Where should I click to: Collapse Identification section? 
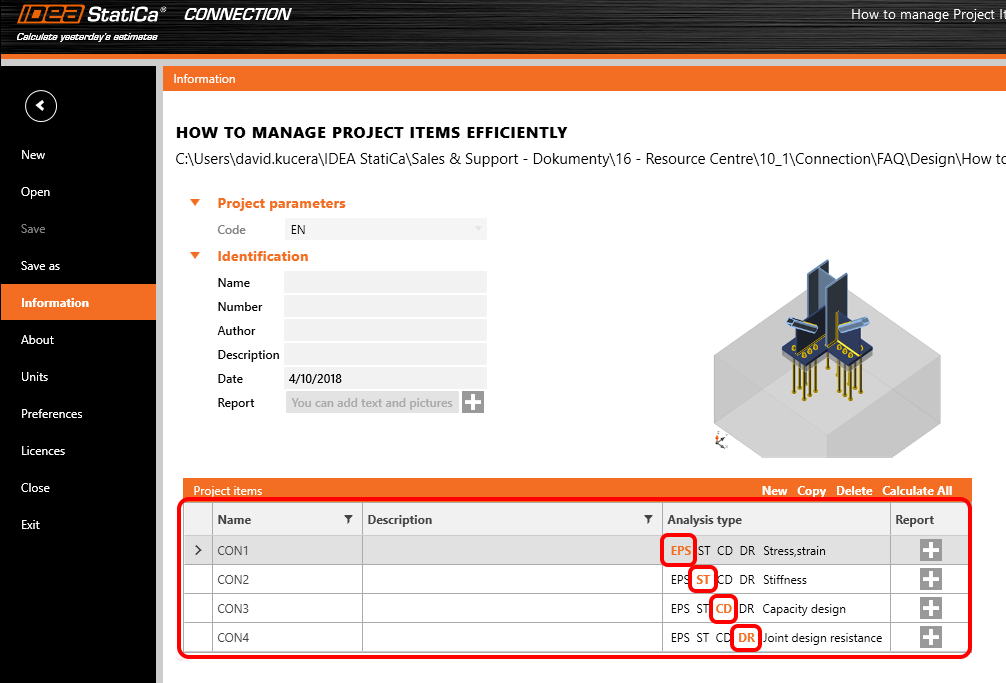196,256
